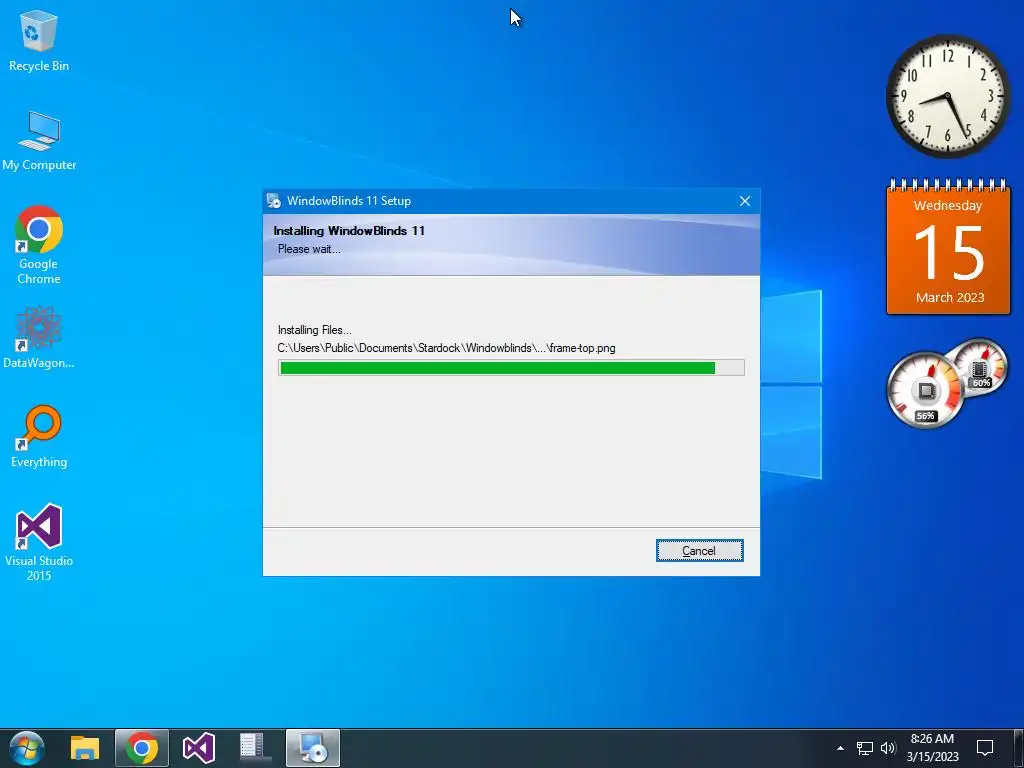Click the Windows Start button
This screenshot has width=1024, height=768.
pos(27,748)
